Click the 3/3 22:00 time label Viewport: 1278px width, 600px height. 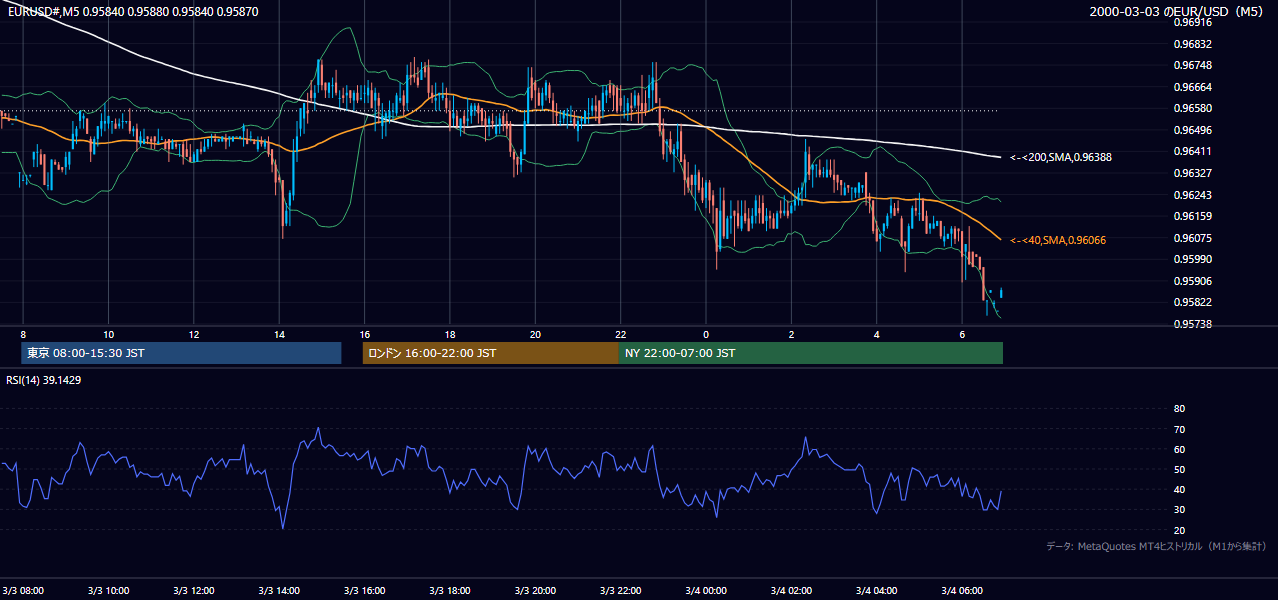point(621,591)
